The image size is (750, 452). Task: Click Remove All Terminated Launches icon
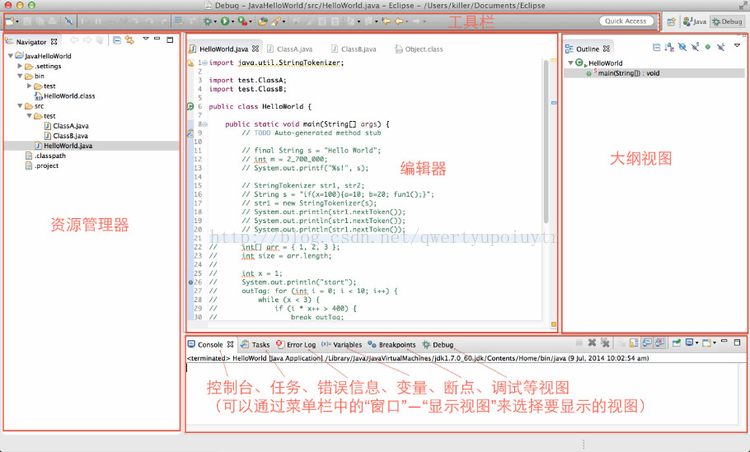605,342
